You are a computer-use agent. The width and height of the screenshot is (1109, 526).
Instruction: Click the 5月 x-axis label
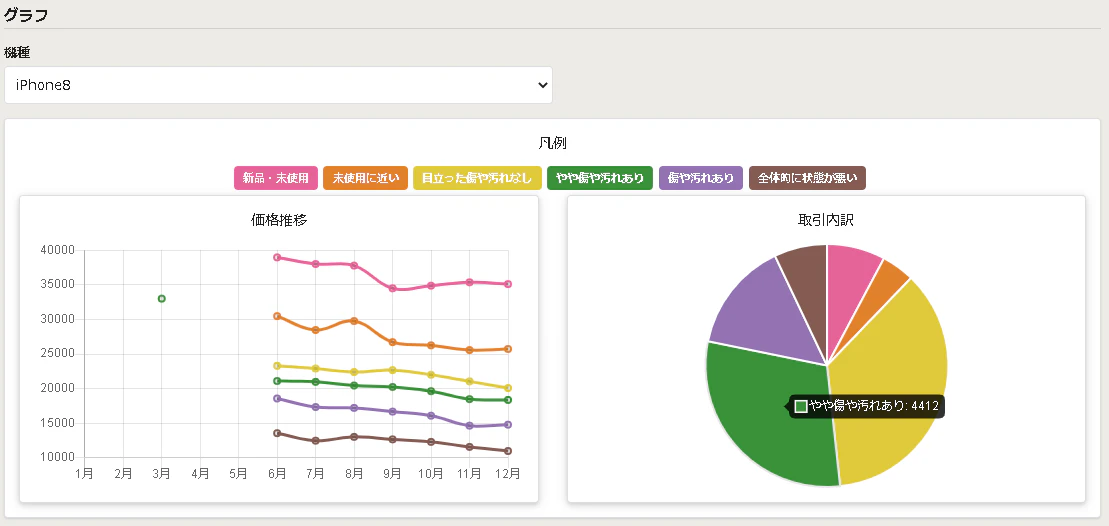pos(239,472)
